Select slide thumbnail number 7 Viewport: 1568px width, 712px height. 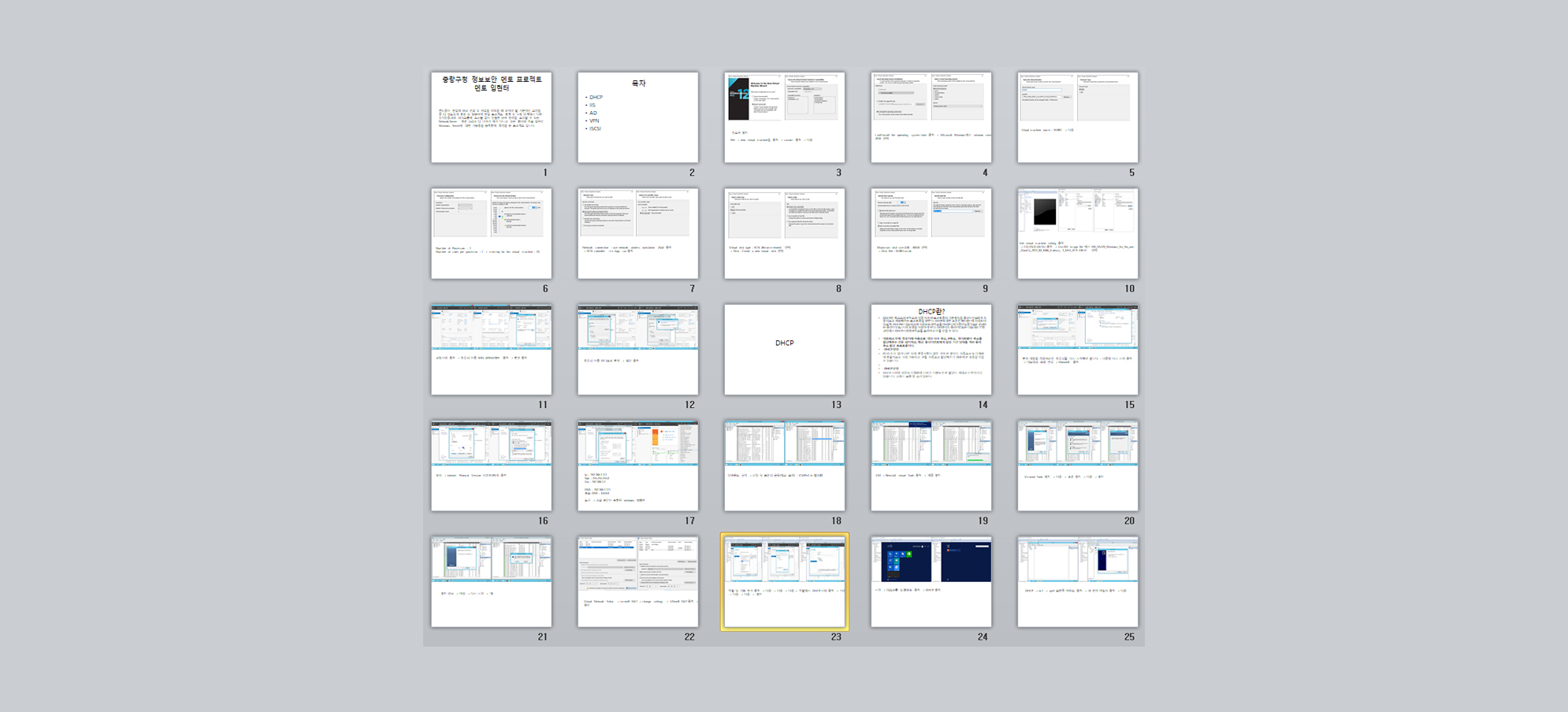coord(637,233)
